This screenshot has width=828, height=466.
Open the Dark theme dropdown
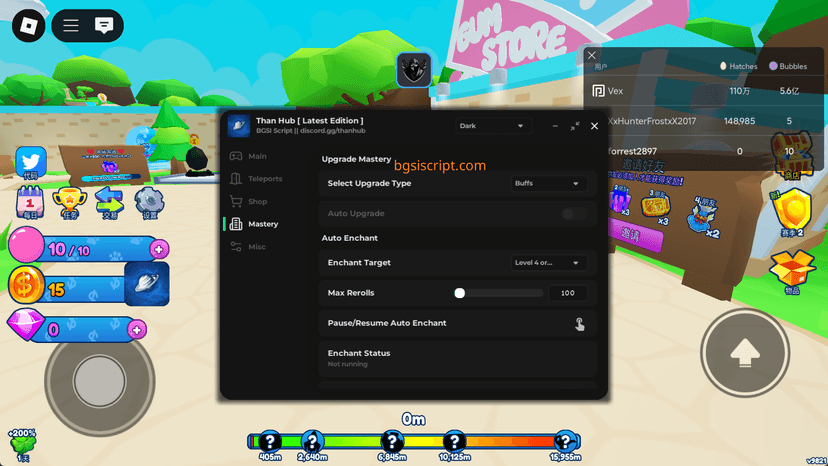coord(491,126)
